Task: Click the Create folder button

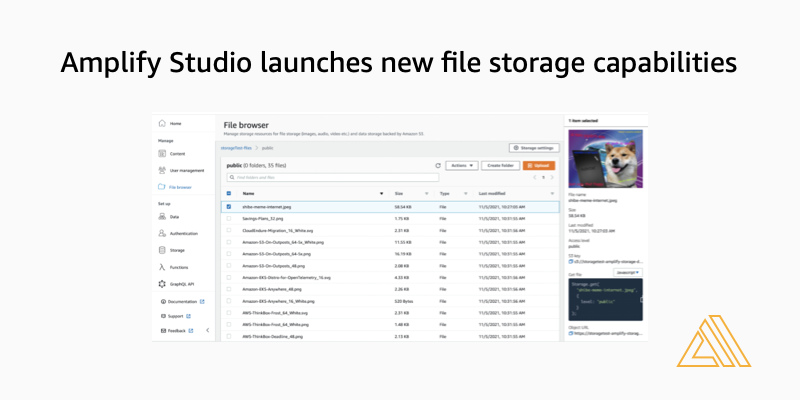Action: pos(501,166)
